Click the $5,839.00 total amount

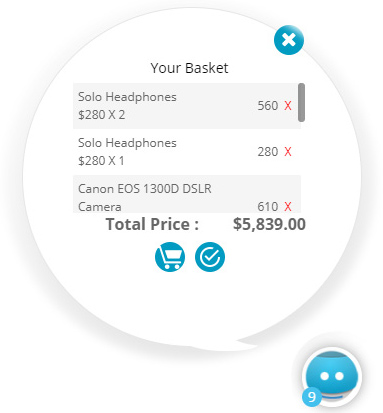click(269, 224)
